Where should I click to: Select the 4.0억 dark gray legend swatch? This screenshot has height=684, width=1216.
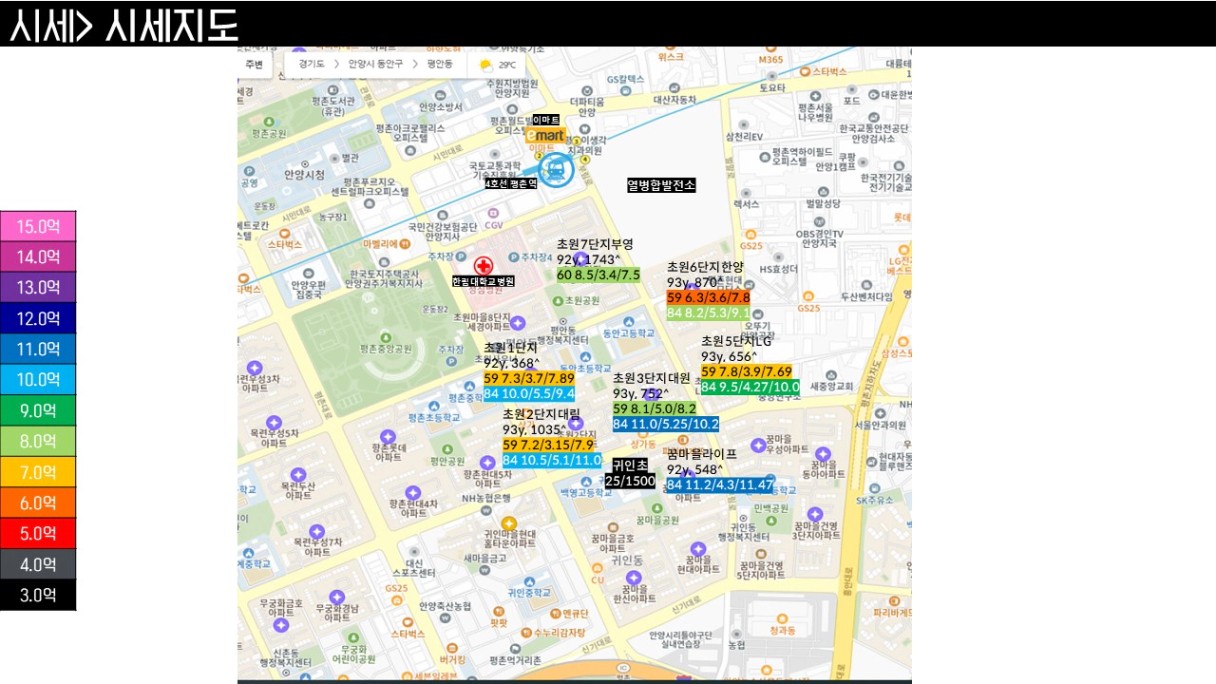37,565
